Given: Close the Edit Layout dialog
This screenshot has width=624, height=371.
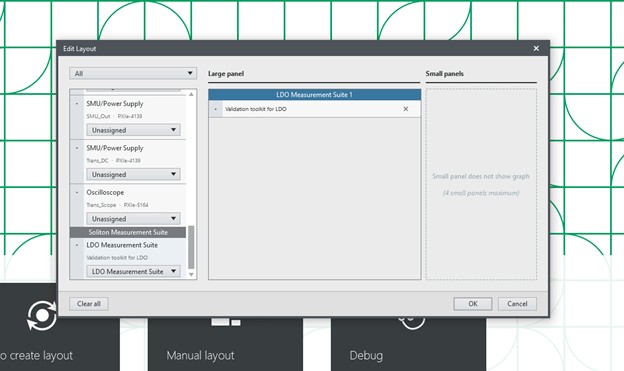Looking at the screenshot, I should pyautogui.click(x=536, y=48).
